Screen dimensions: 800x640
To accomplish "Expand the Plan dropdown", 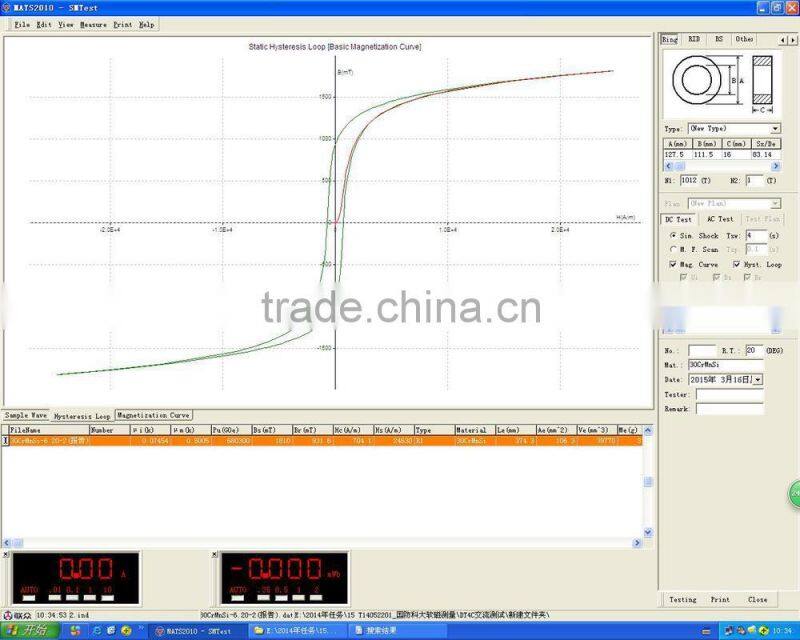I will 775,201.
